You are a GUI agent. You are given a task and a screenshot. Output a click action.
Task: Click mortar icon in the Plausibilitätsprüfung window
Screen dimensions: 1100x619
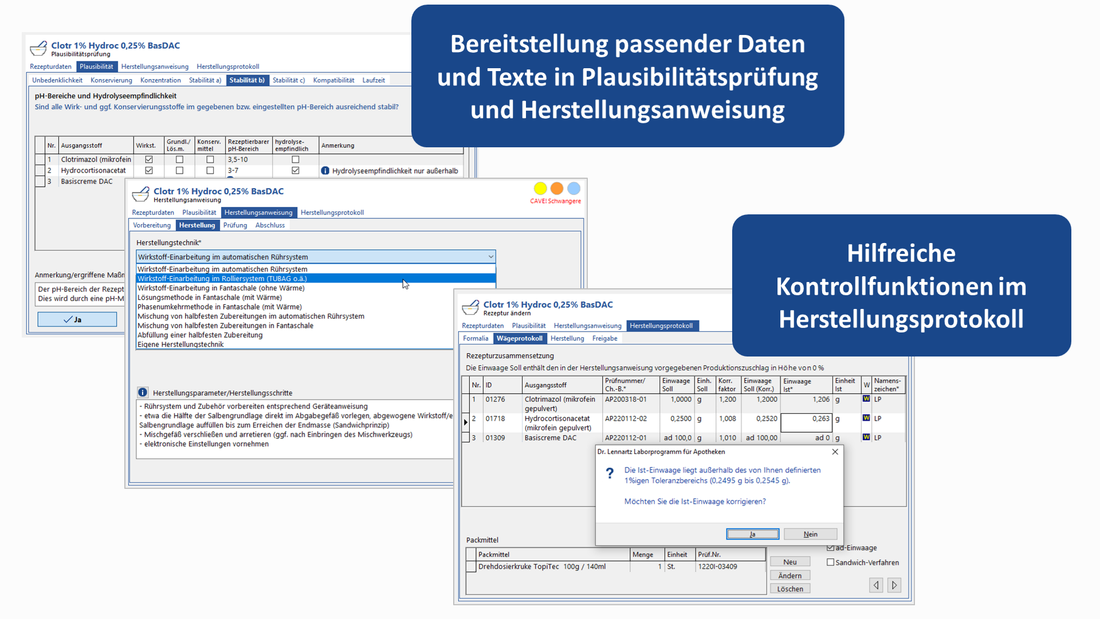pos(39,48)
